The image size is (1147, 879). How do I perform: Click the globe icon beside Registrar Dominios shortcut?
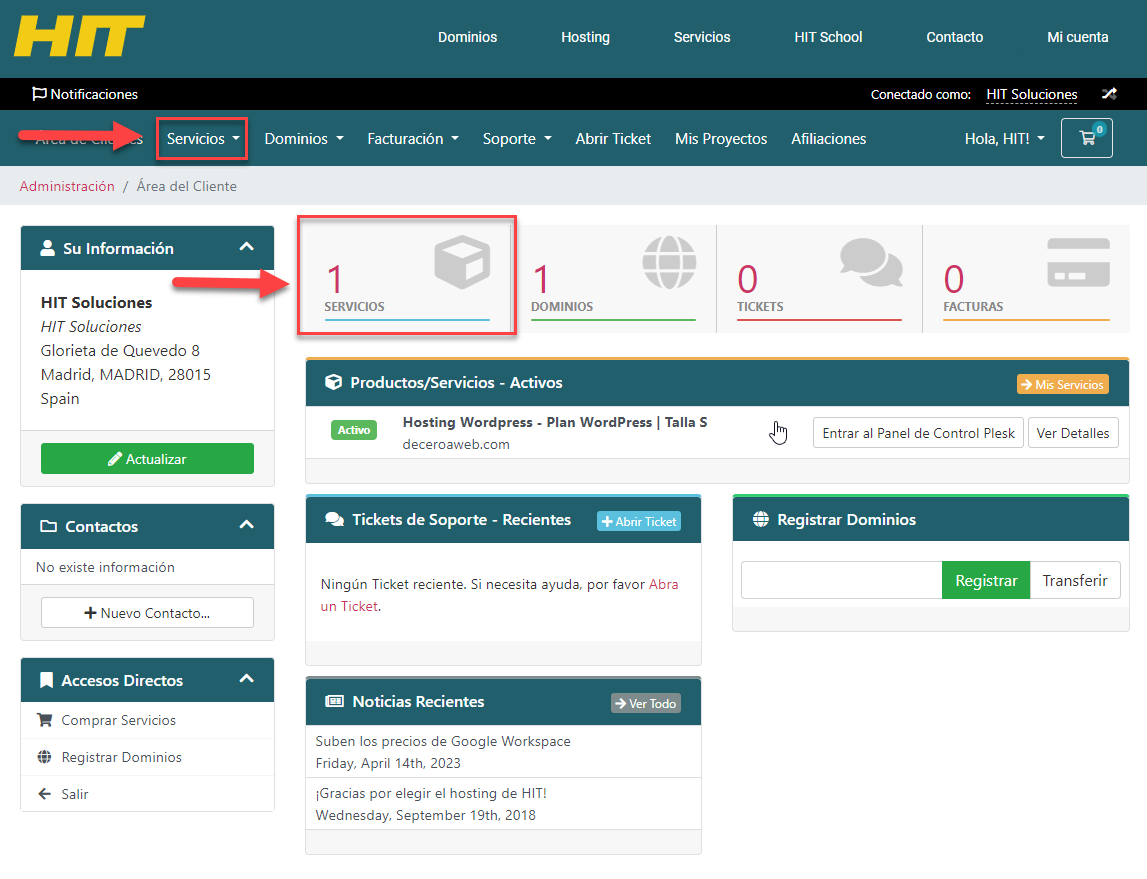coord(45,757)
